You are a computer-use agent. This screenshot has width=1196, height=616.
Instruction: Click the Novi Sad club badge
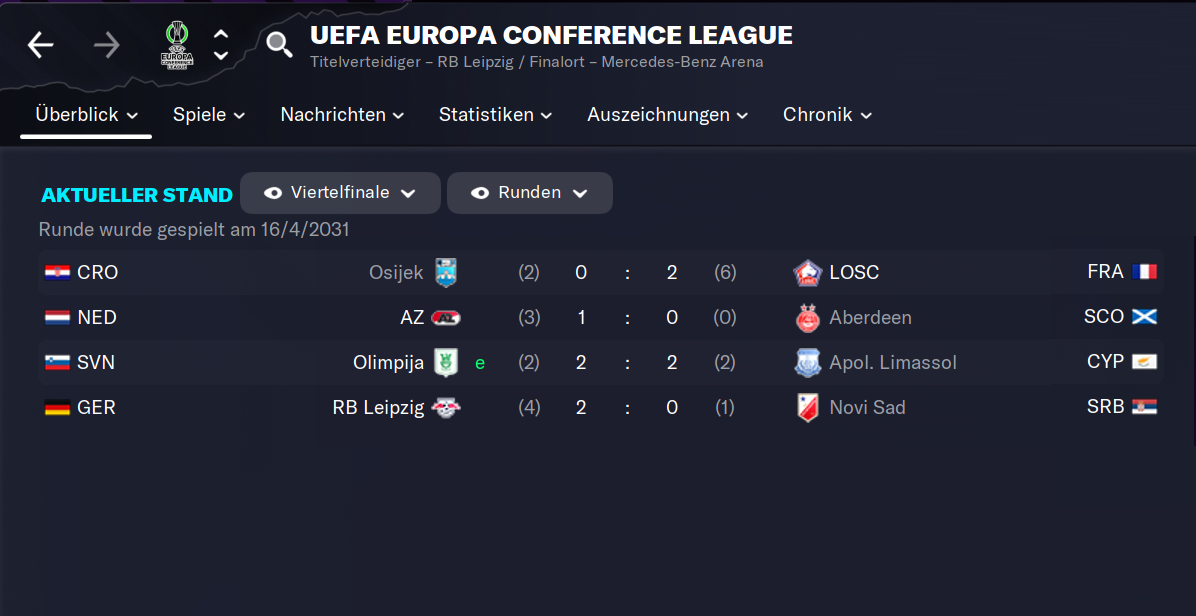pyautogui.click(x=807, y=407)
